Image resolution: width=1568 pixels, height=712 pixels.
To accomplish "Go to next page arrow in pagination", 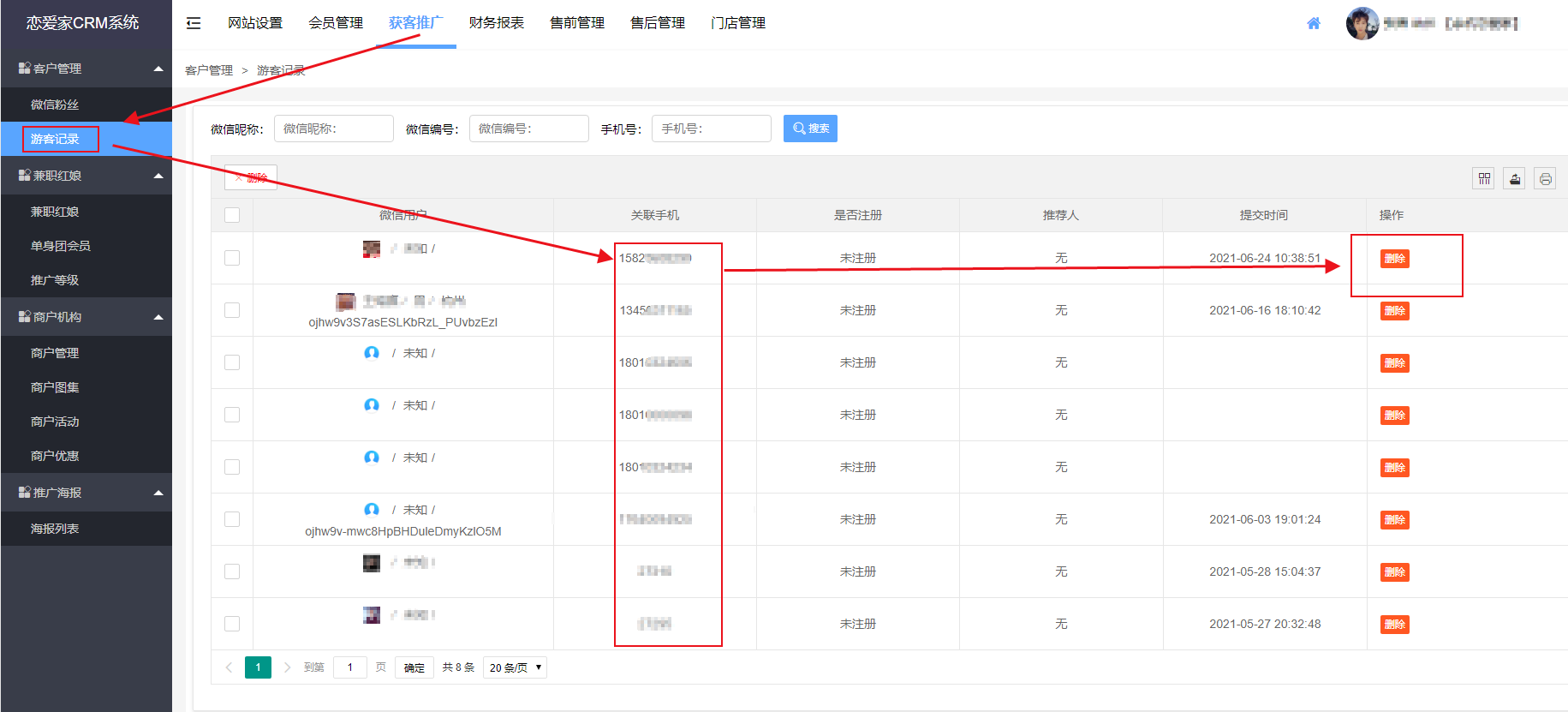I will (x=287, y=667).
